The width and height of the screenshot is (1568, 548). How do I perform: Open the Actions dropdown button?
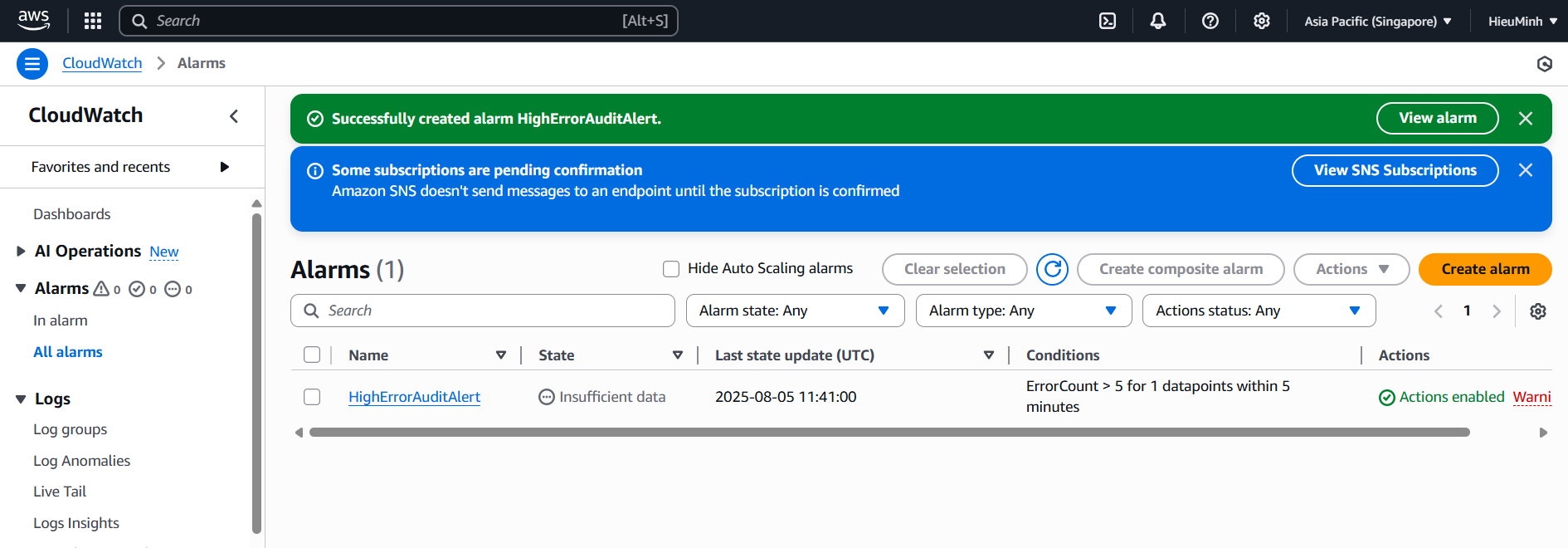[1351, 269]
